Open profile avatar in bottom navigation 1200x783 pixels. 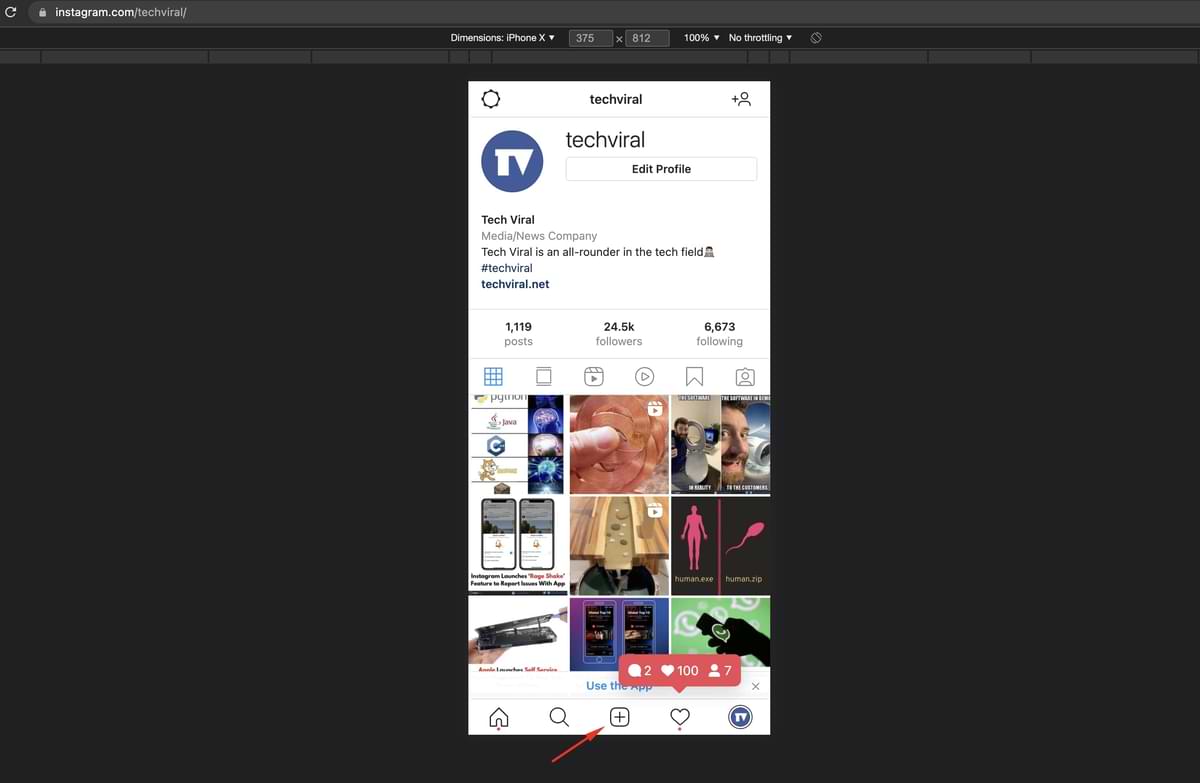740,717
